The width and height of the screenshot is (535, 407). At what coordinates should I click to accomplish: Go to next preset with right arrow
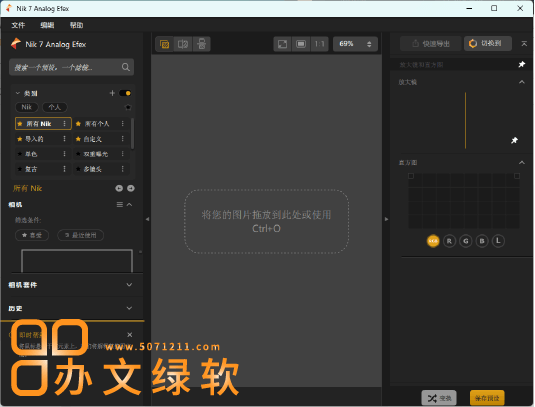[x=131, y=188]
